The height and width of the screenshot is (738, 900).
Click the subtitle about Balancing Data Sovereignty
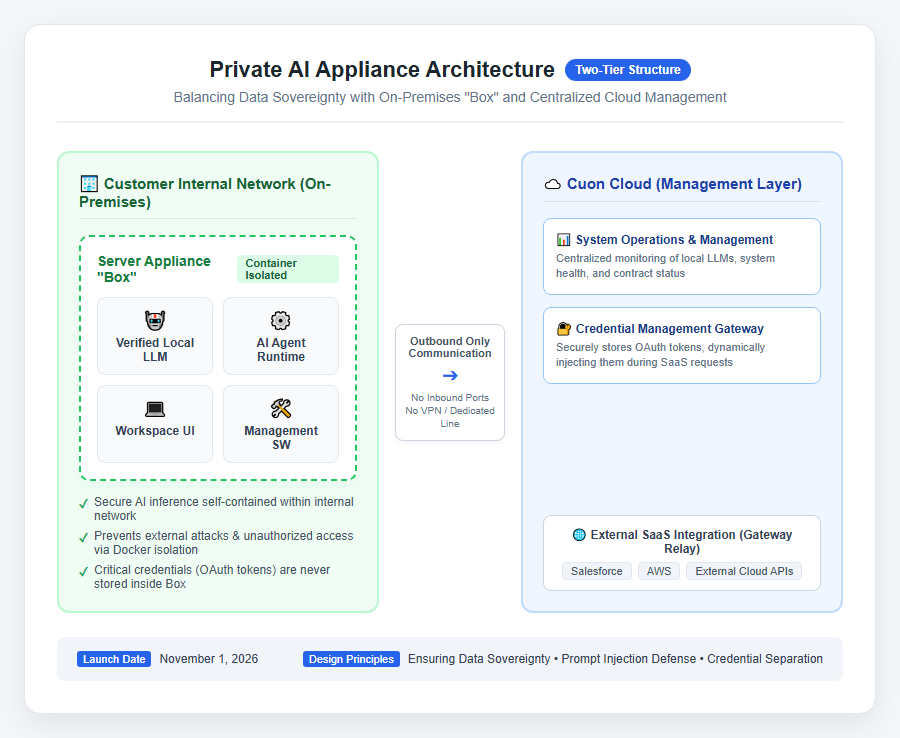click(450, 98)
